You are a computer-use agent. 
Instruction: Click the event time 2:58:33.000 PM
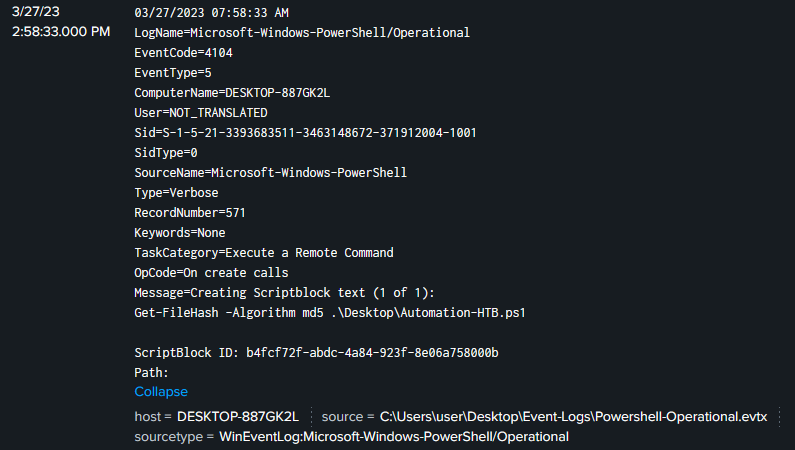point(62,32)
